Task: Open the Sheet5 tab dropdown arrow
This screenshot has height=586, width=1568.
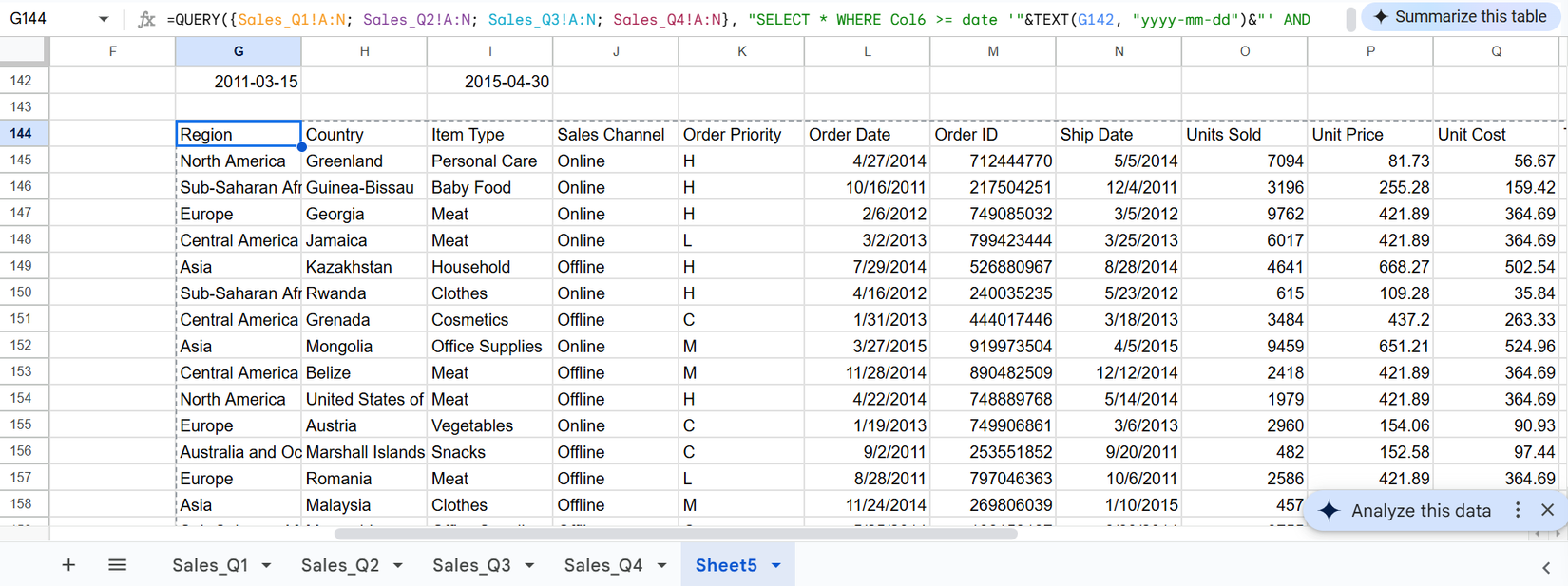Action: click(776, 566)
